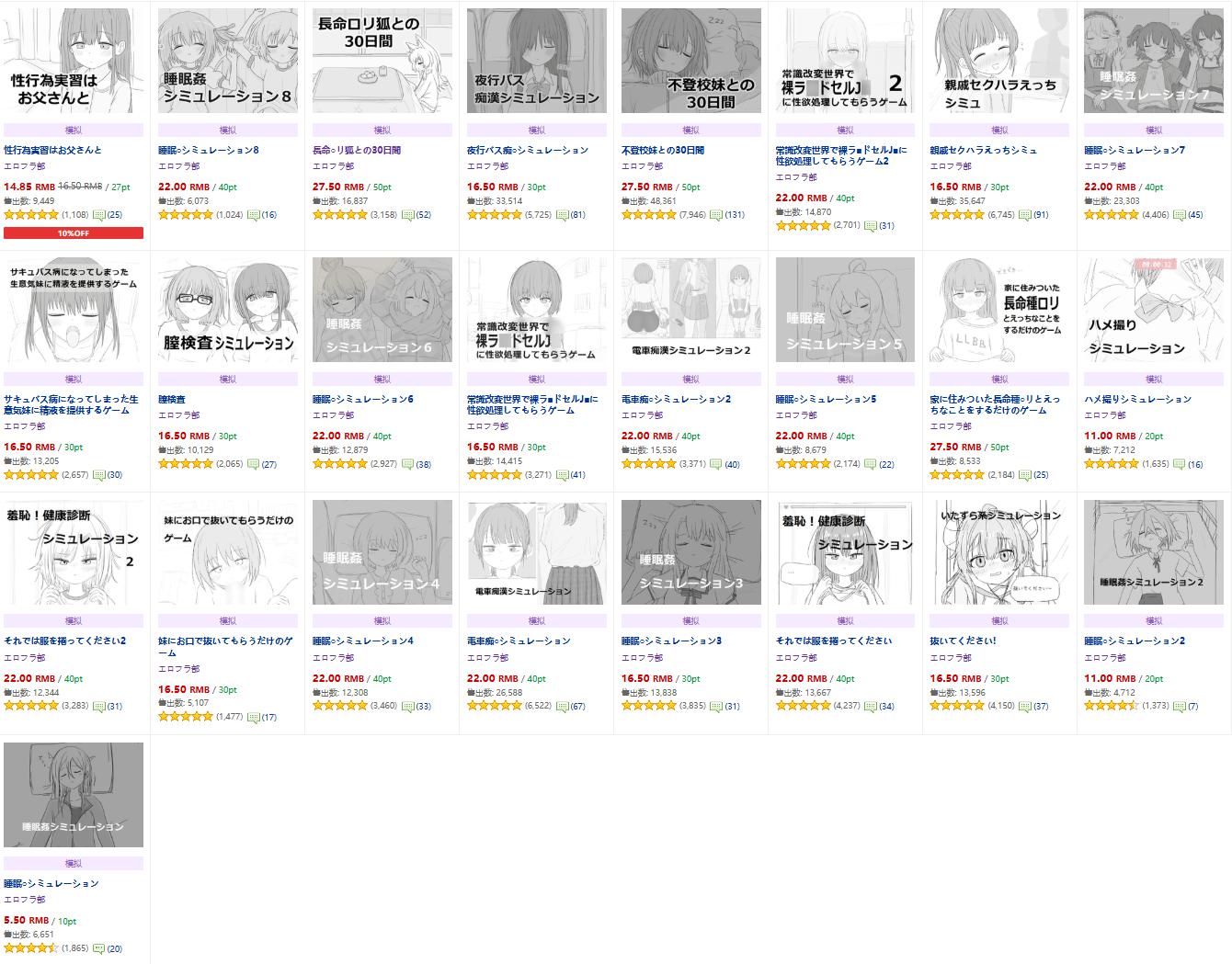Screen dimensions: 1232x964
Task: Open thumbnail of the item with 33,514 sales
Action: click(537, 61)
